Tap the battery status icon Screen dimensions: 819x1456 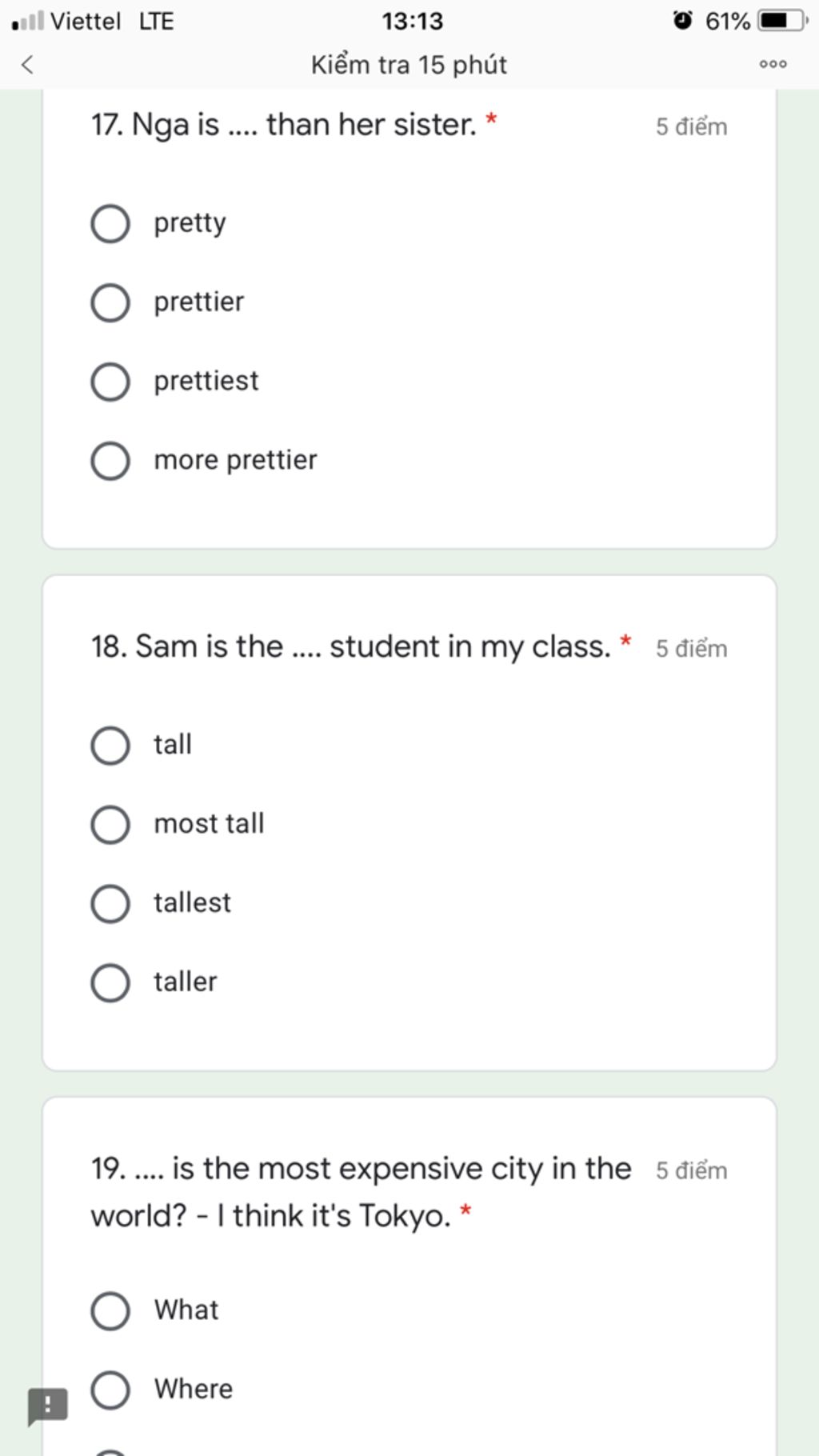(x=783, y=21)
